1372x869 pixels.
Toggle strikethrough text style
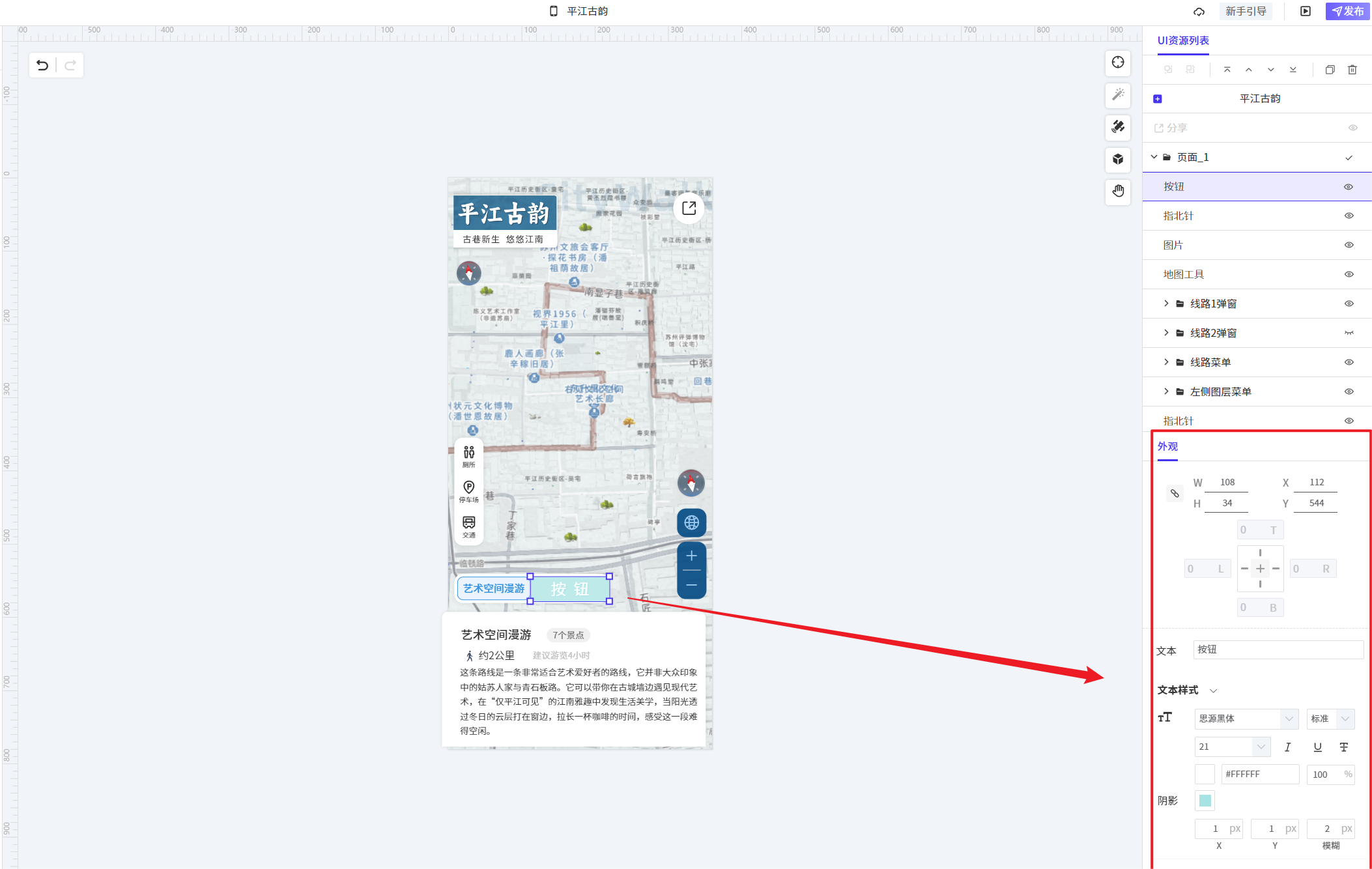click(x=1343, y=747)
